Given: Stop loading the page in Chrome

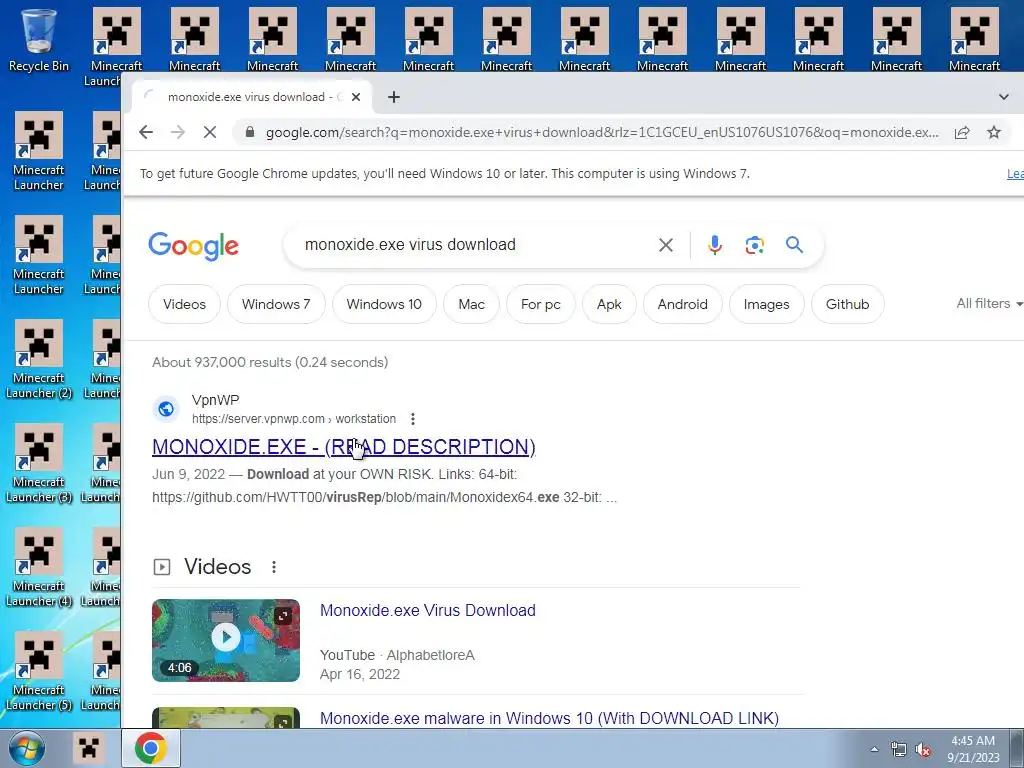Looking at the screenshot, I should pyautogui.click(x=210, y=133).
